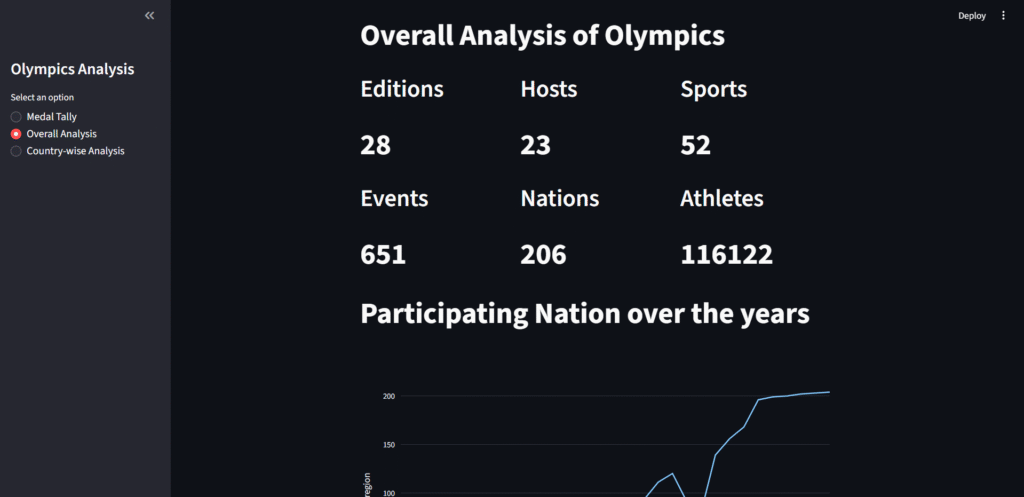
Task: Click the Athletes metric label
Action: 721,198
